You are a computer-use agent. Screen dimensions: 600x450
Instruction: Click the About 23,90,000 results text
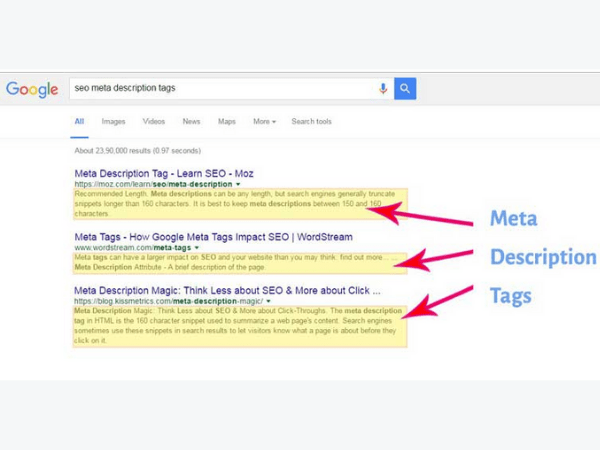point(137,151)
